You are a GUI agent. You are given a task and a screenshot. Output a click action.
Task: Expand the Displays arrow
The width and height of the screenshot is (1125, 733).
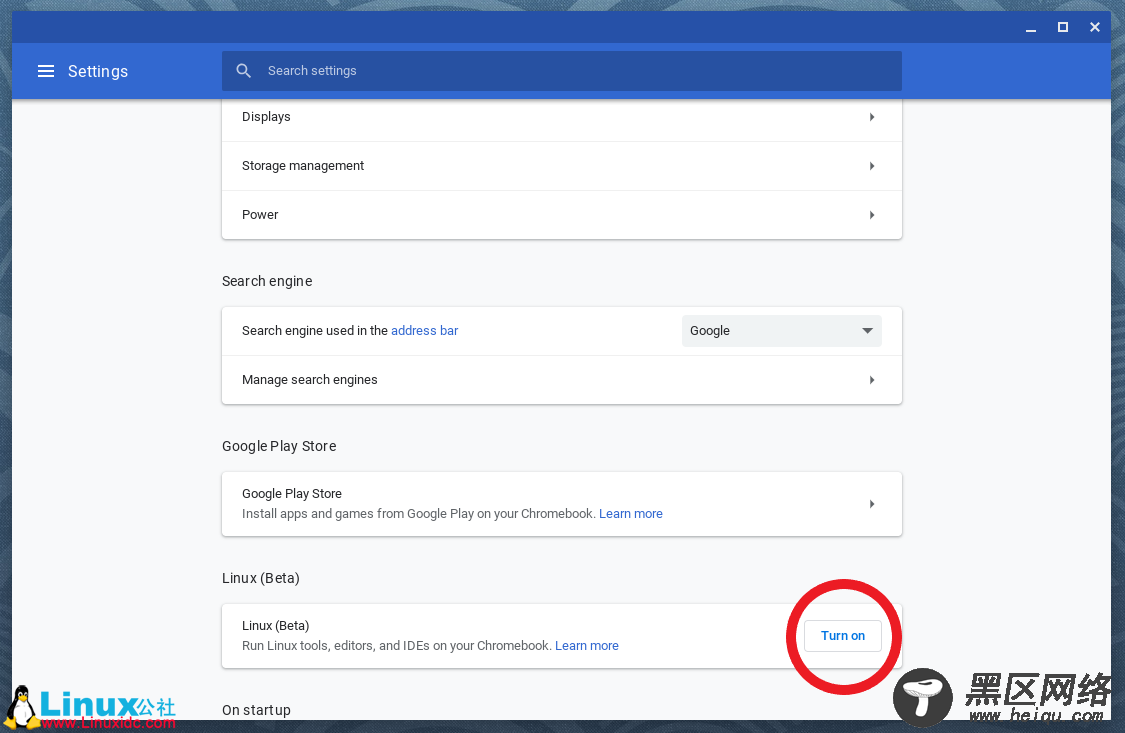click(872, 117)
